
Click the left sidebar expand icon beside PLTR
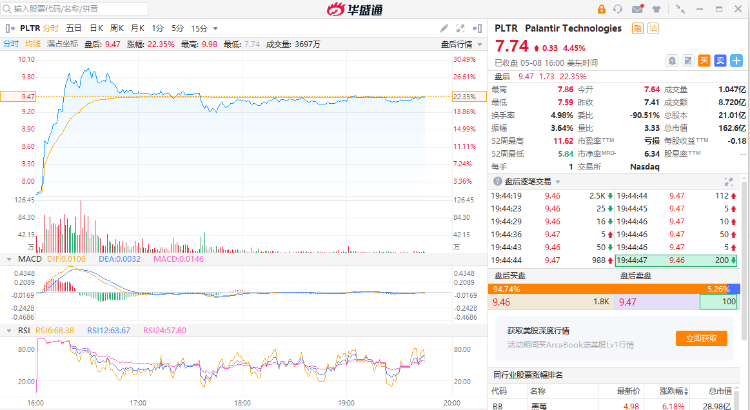pos(10,28)
